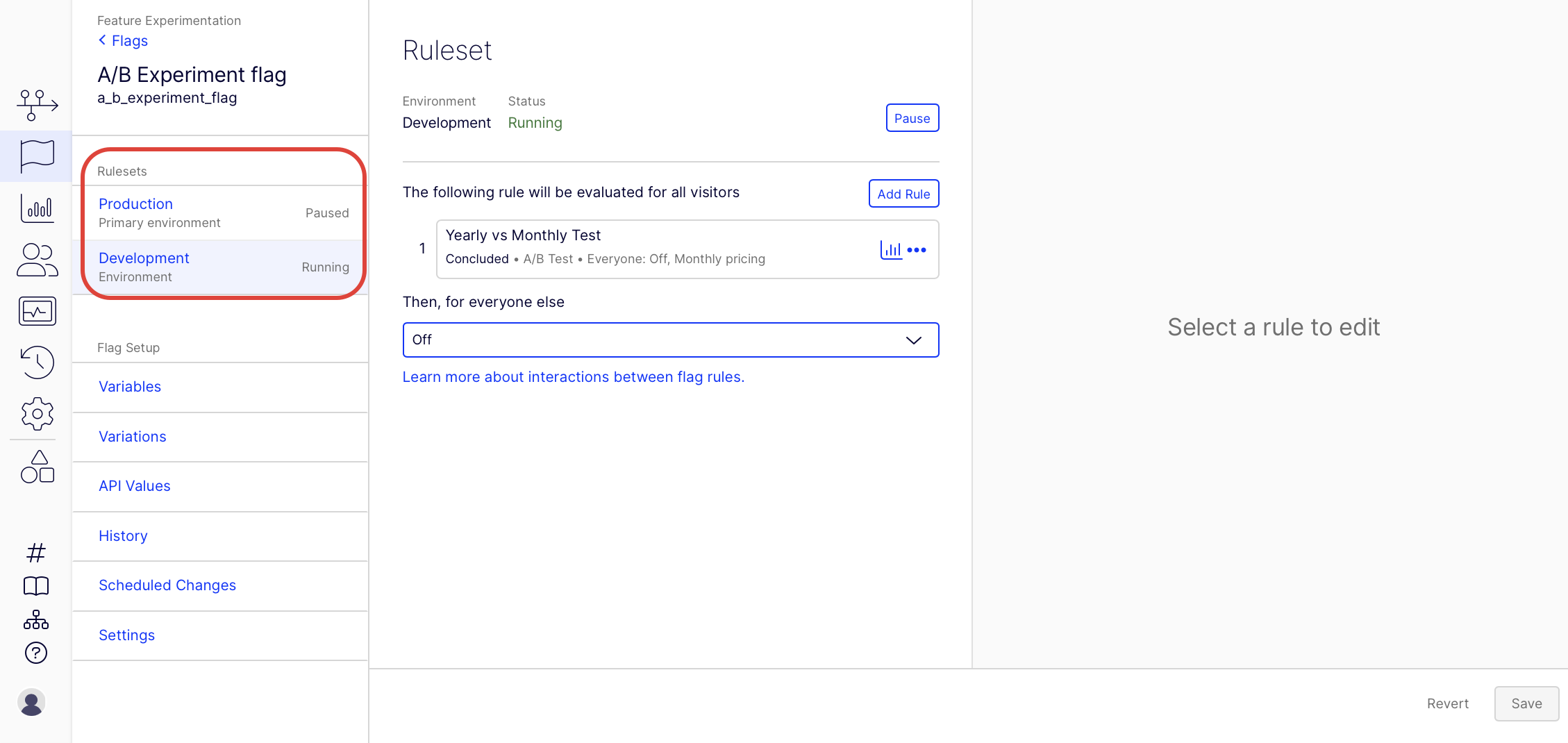Select the Production ruleset
1568x743 pixels.
coord(136,204)
